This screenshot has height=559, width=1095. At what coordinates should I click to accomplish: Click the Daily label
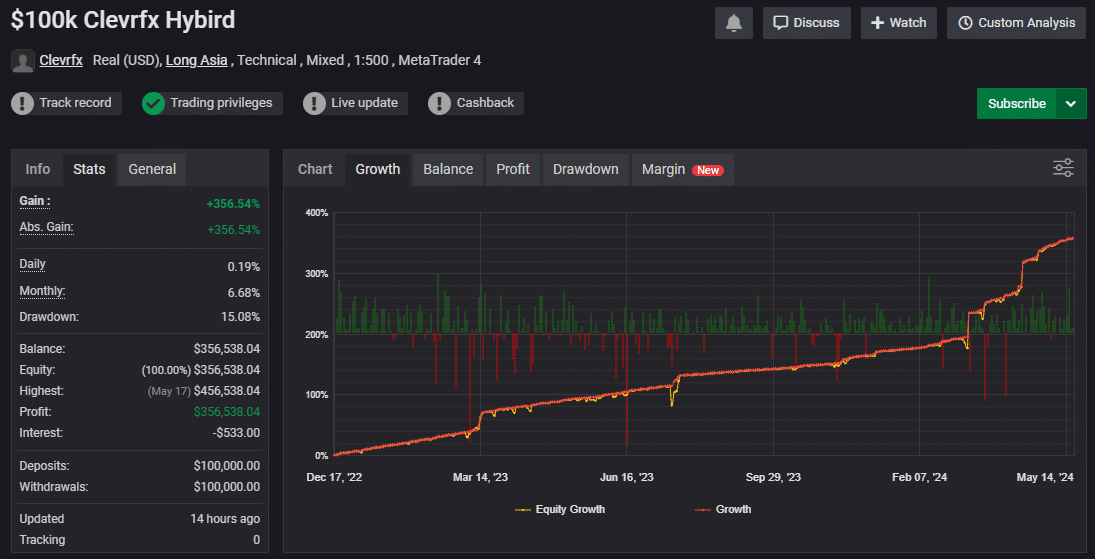click(x=33, y=264)
